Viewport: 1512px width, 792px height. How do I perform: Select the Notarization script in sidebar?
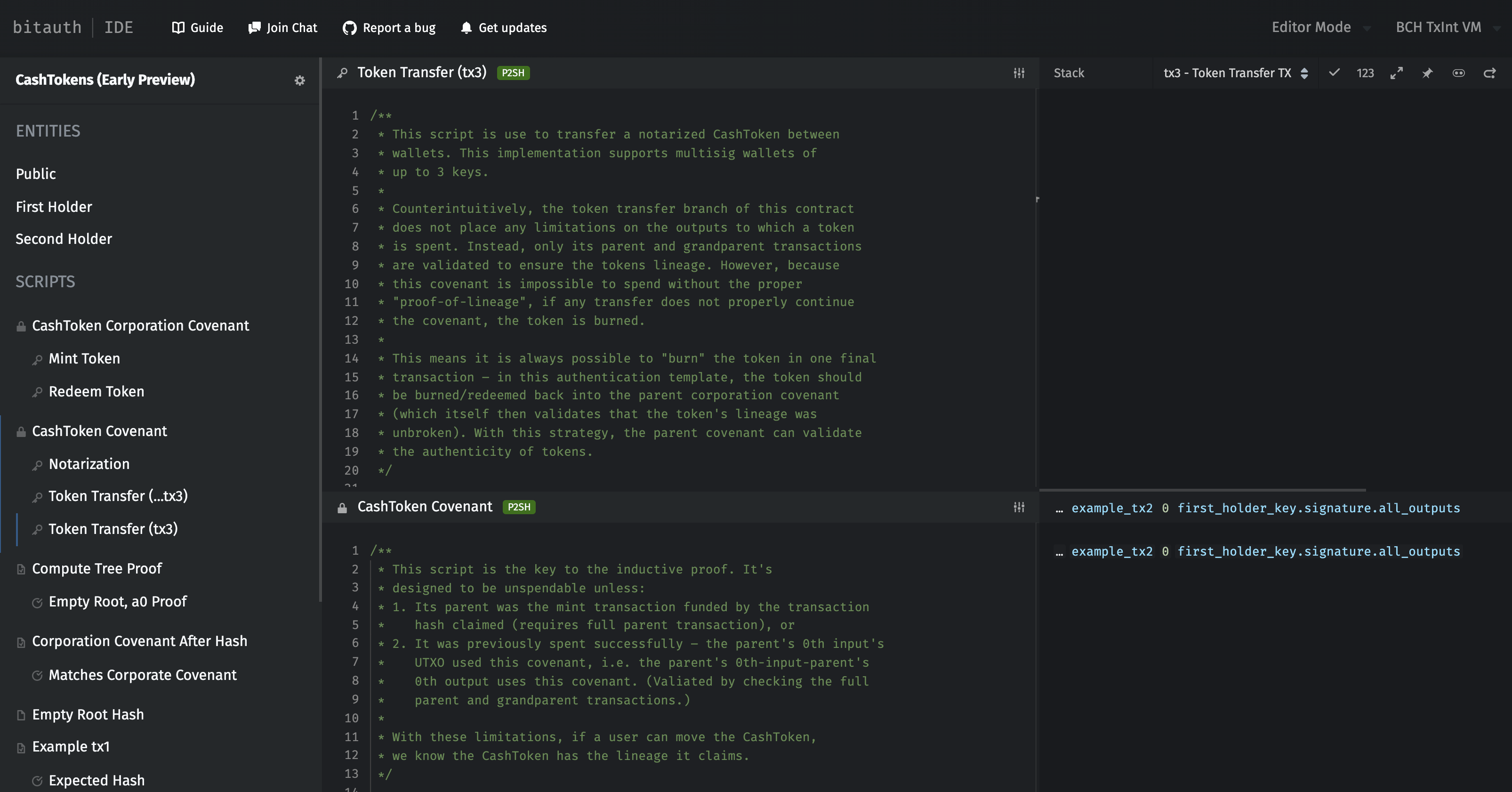pyautogui.click(x=88, y=464)
